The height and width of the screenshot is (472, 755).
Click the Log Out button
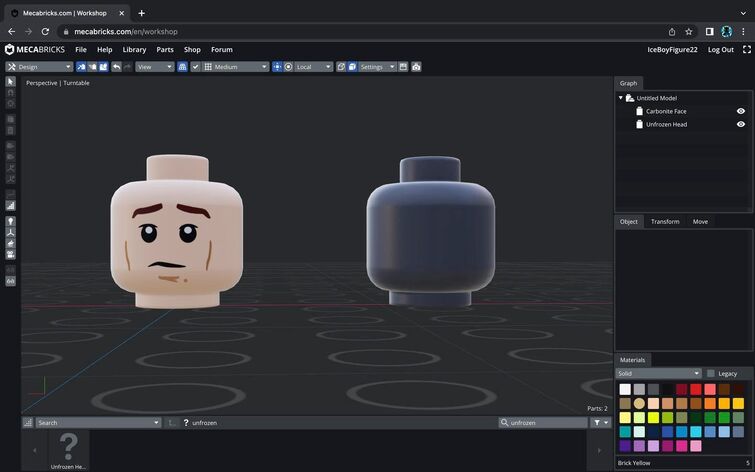(721, 50)
